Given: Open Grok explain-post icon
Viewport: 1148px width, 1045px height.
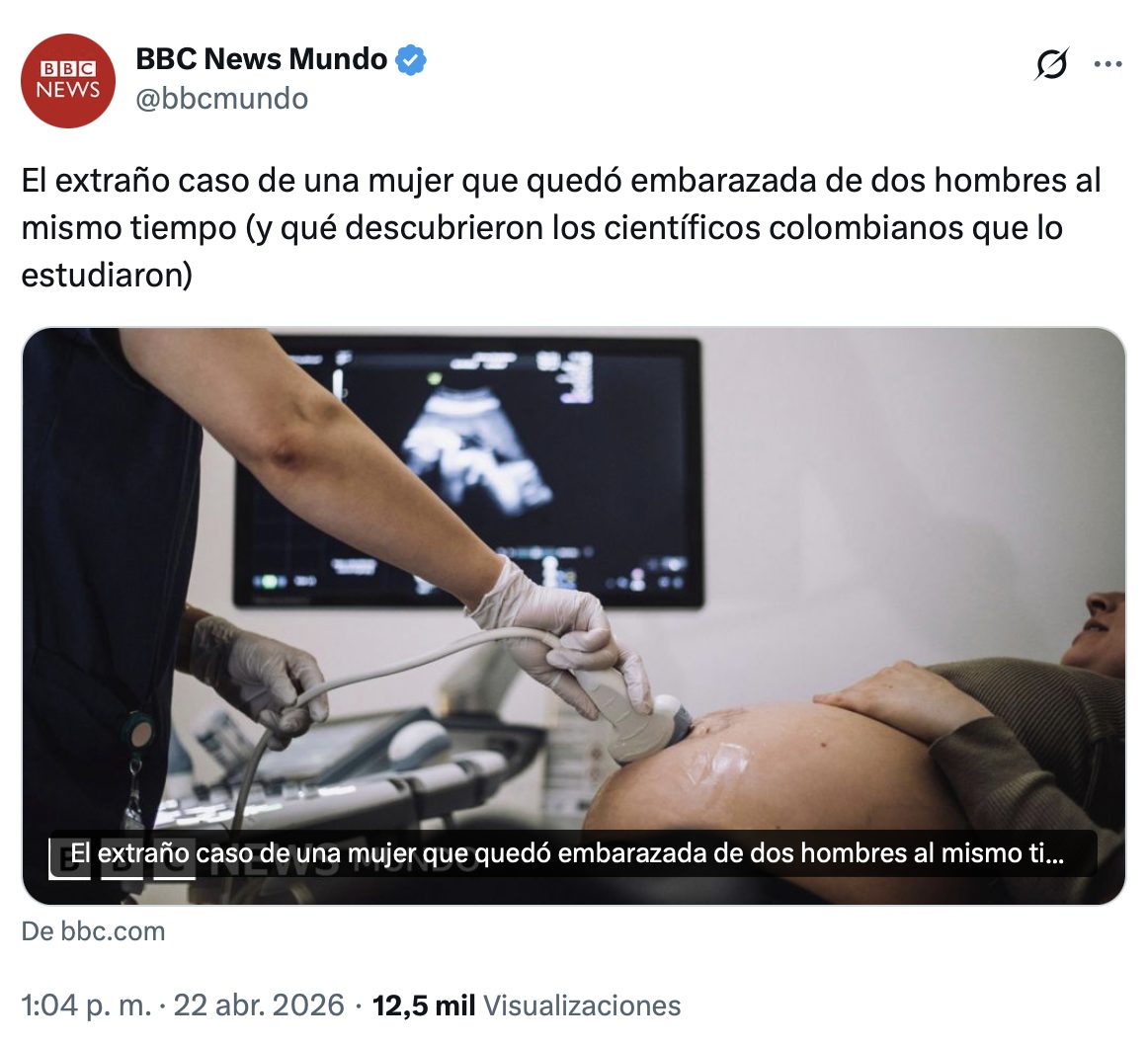Looking at the screenshot, I should click(1051, 64).
